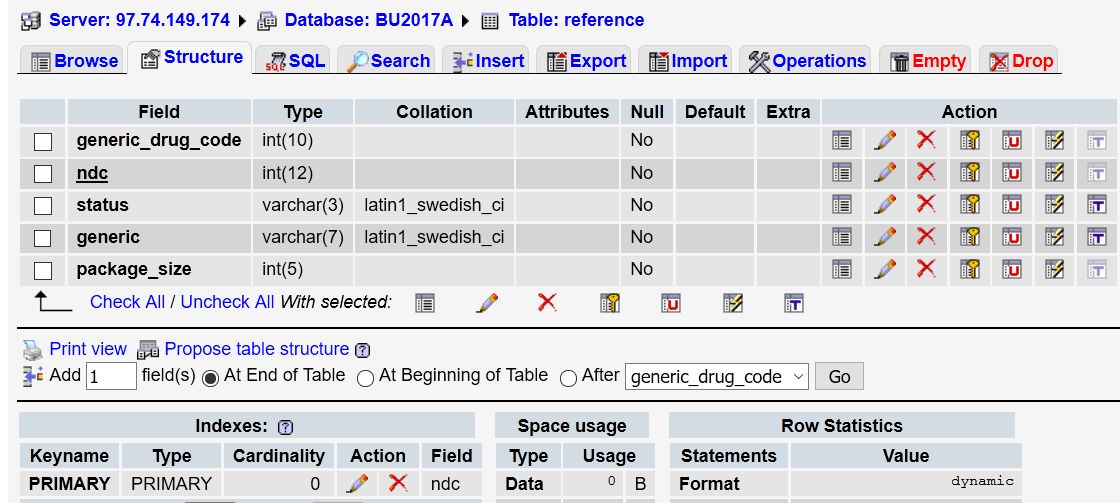Image resolution: width=1120 pixels, height=503 pixels.
Task: Set primary key icon on status row
Action: point(969,205)
